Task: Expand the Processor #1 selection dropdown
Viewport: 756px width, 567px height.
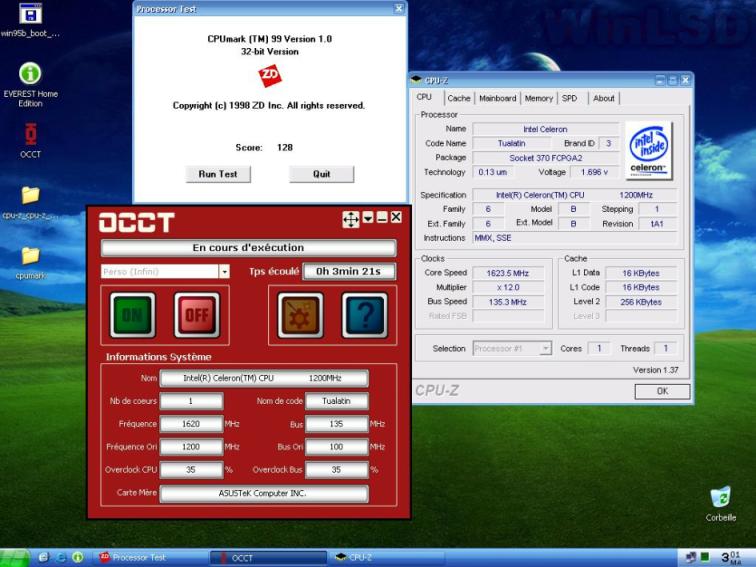Action: (545, 348)
